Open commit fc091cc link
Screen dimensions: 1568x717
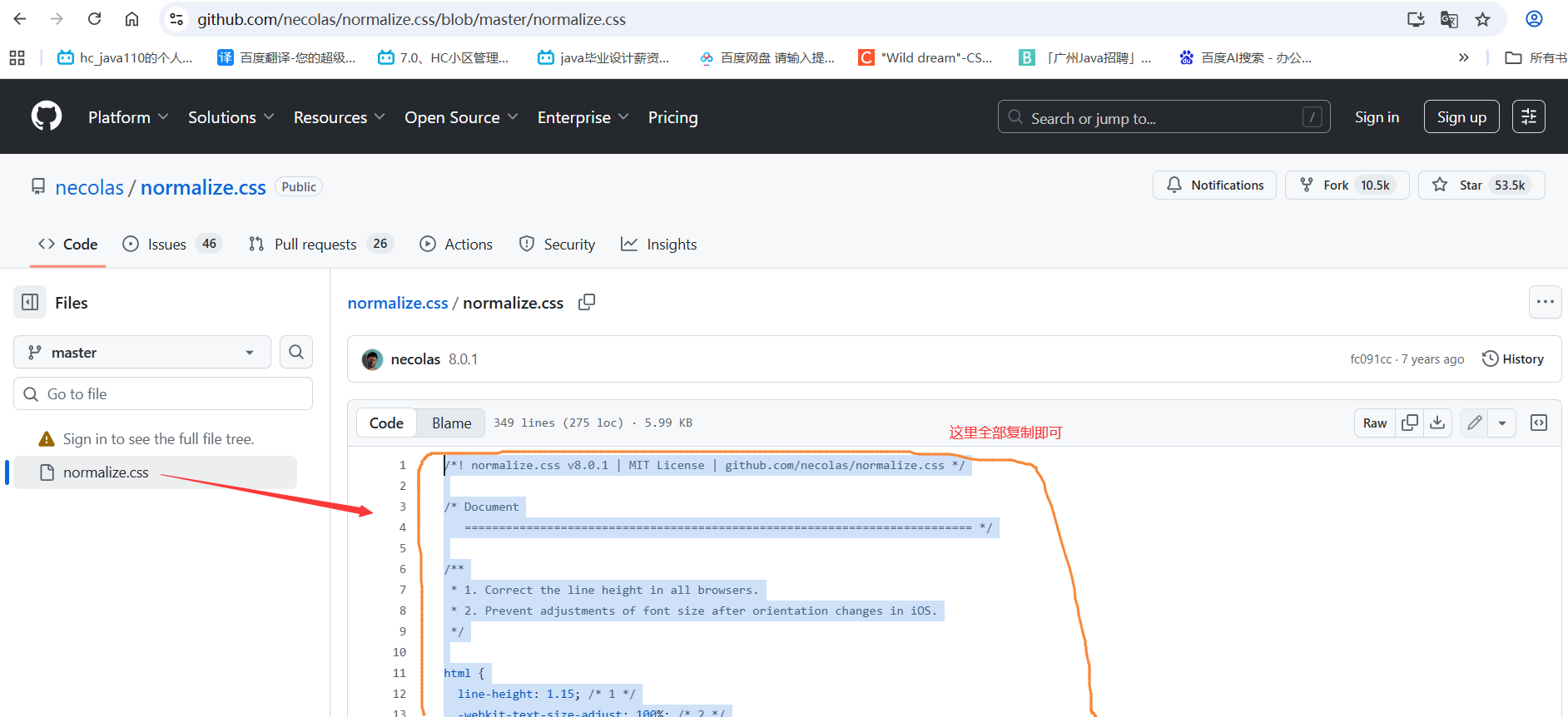point(1370,358)
